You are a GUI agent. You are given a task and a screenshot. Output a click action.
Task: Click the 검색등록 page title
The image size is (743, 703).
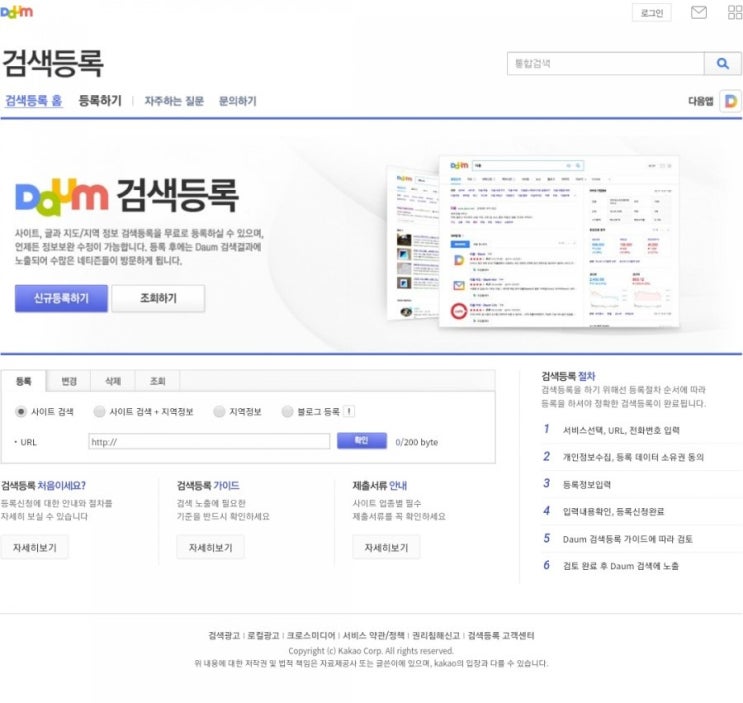(x=52, y=63)
